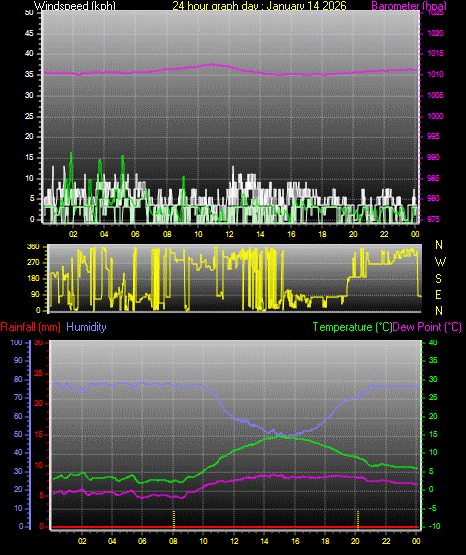Click the E compass direction label

coord(438,294)
